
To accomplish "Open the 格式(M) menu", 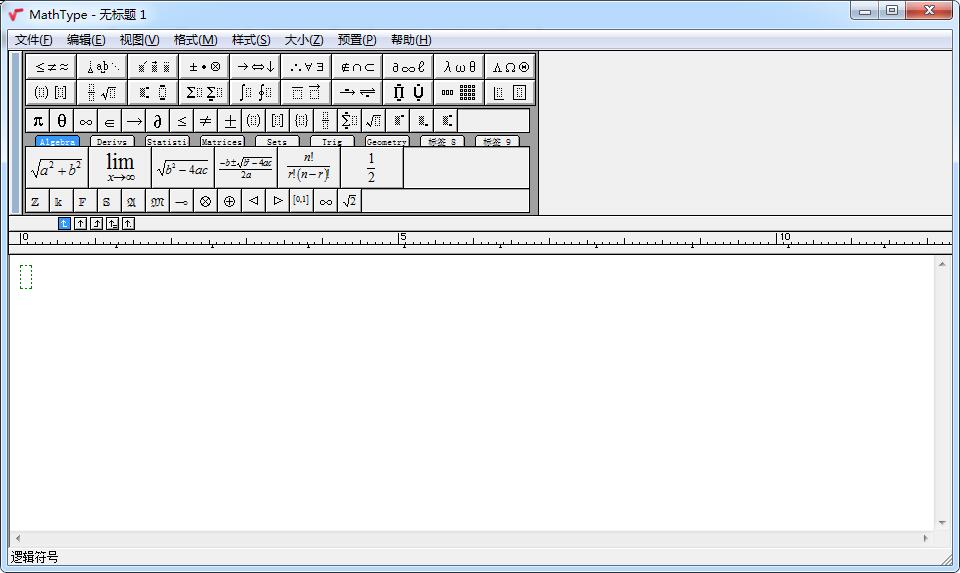I will pyautogui.click(x=195, y=40).
